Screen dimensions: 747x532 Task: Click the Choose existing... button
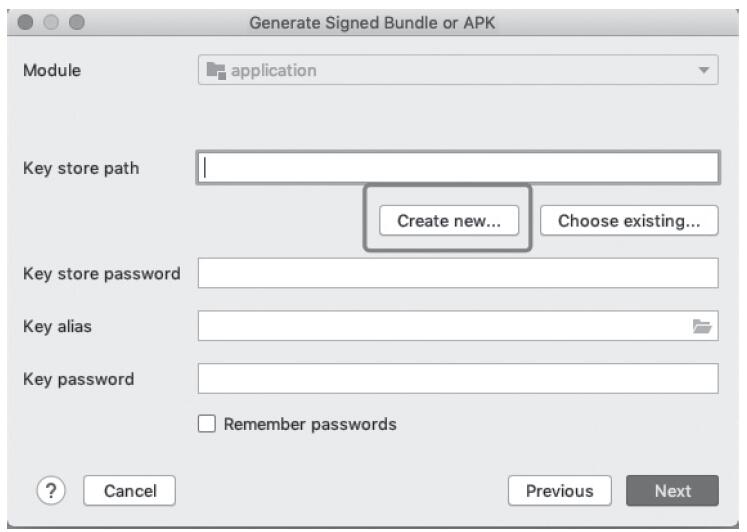pyautogui.click(x=629, y=221)
